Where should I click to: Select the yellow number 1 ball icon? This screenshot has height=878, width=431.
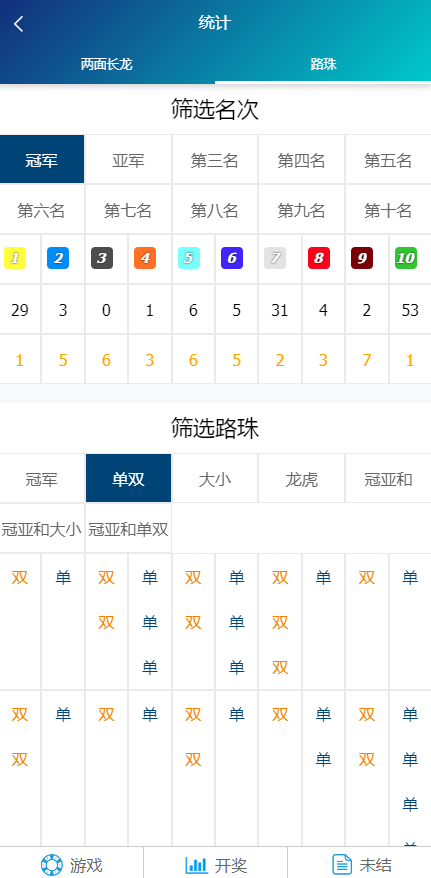tap(15, 258)
